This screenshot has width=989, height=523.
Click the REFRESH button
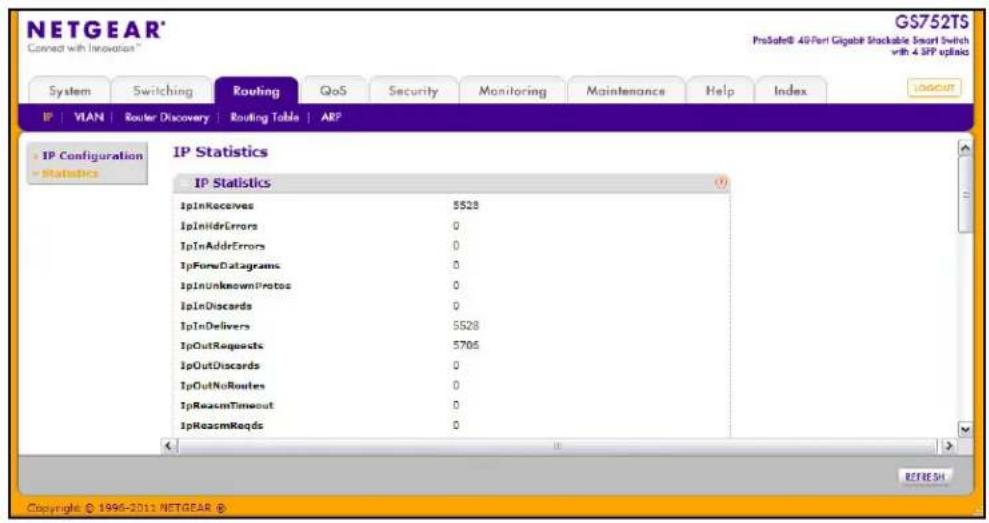point(925,476)
